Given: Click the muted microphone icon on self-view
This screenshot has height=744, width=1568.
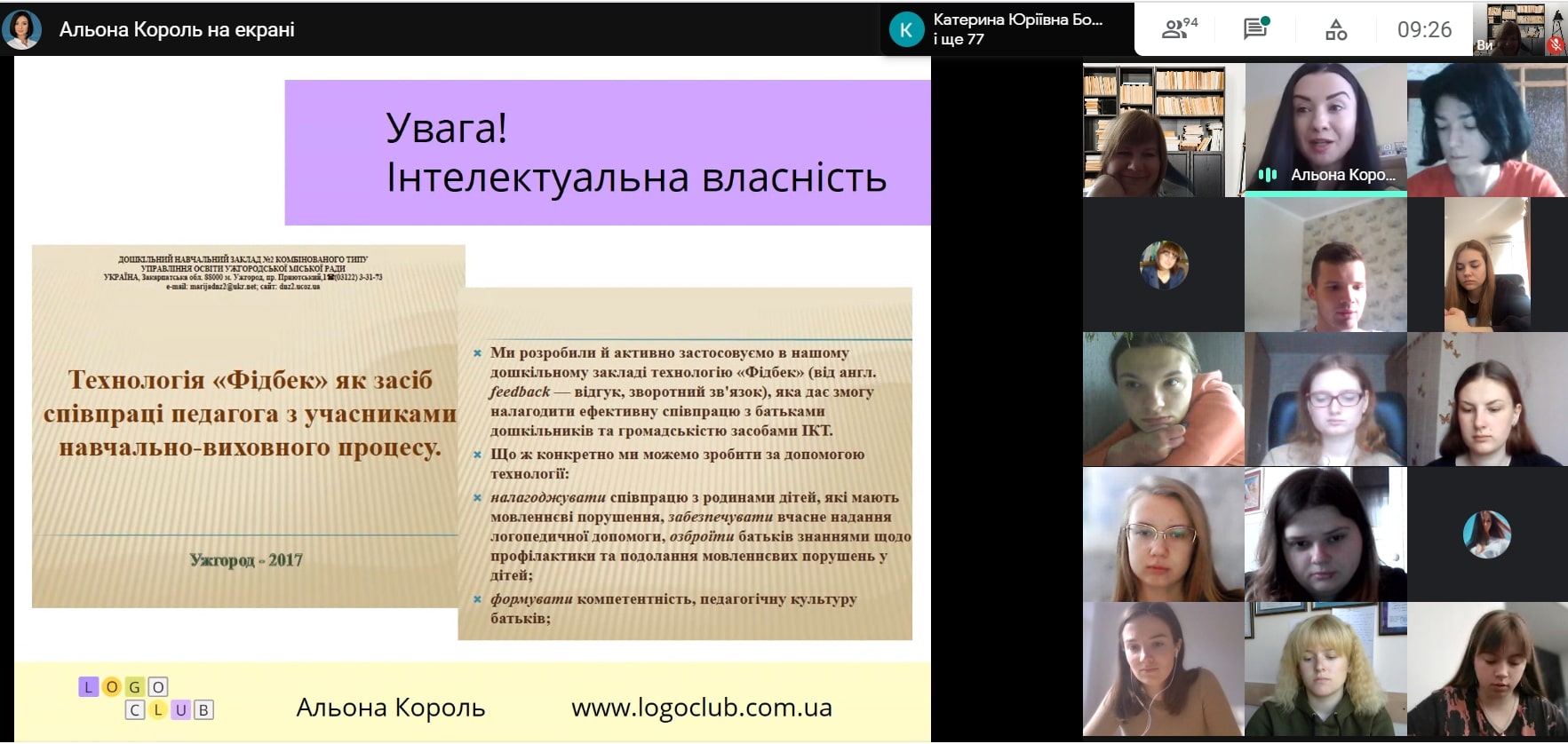Looking at the screenshot, I should pyautogui.click(x=1556, y=44).
